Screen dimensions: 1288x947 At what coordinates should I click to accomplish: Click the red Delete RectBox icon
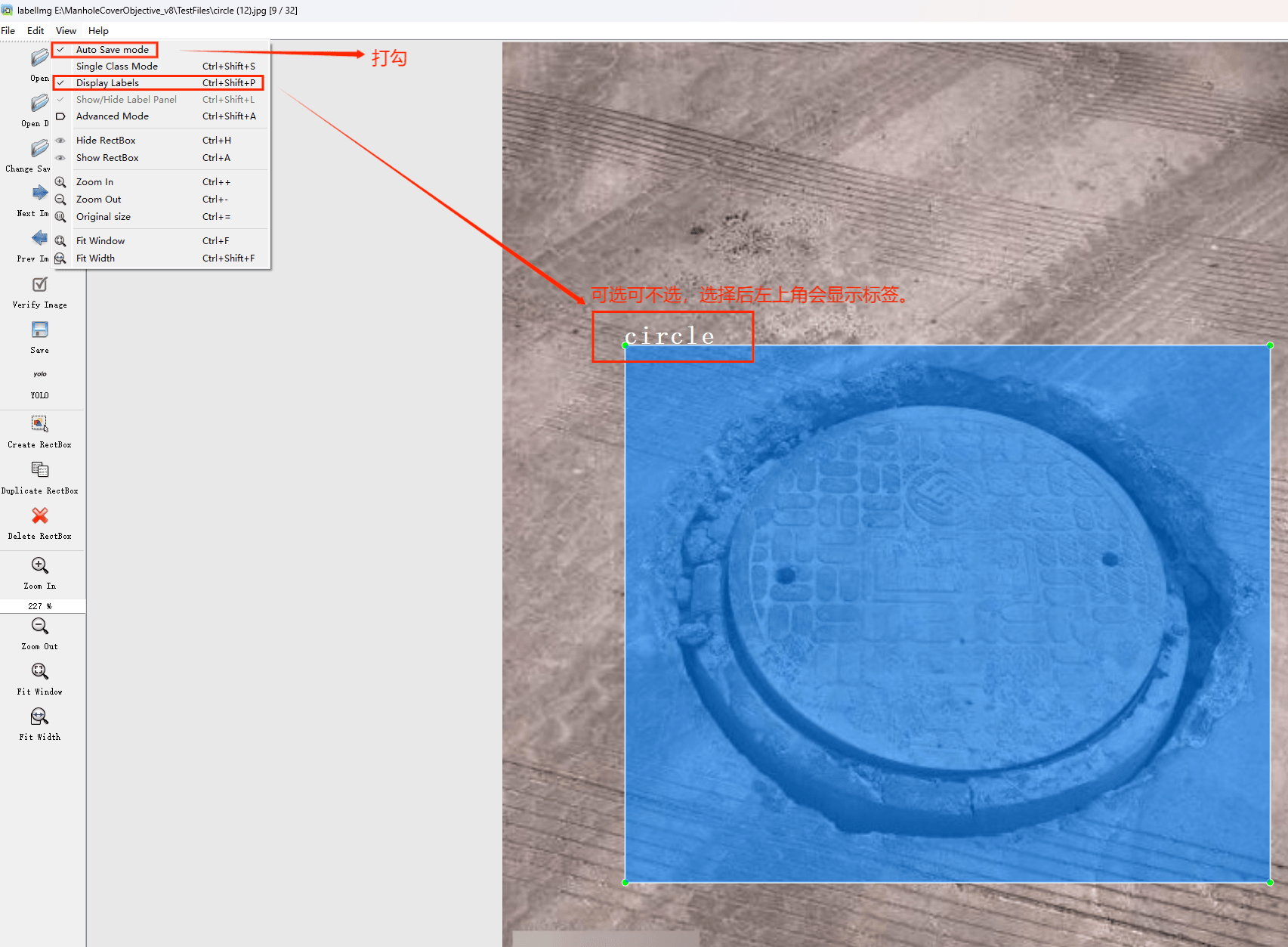tap(40, 515)
